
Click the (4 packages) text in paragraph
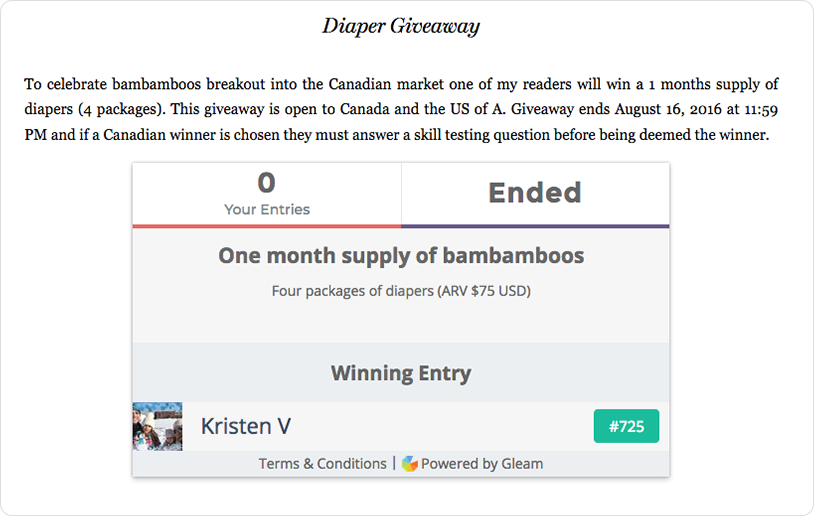click(126, 109)
